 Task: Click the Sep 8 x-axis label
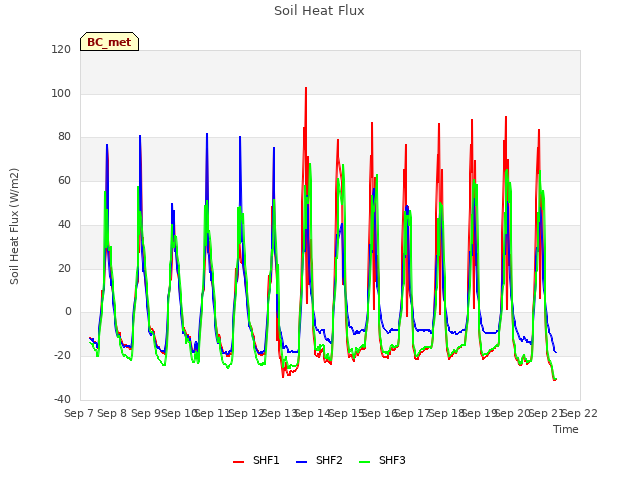pyautogui.click(x=112, y=413)
